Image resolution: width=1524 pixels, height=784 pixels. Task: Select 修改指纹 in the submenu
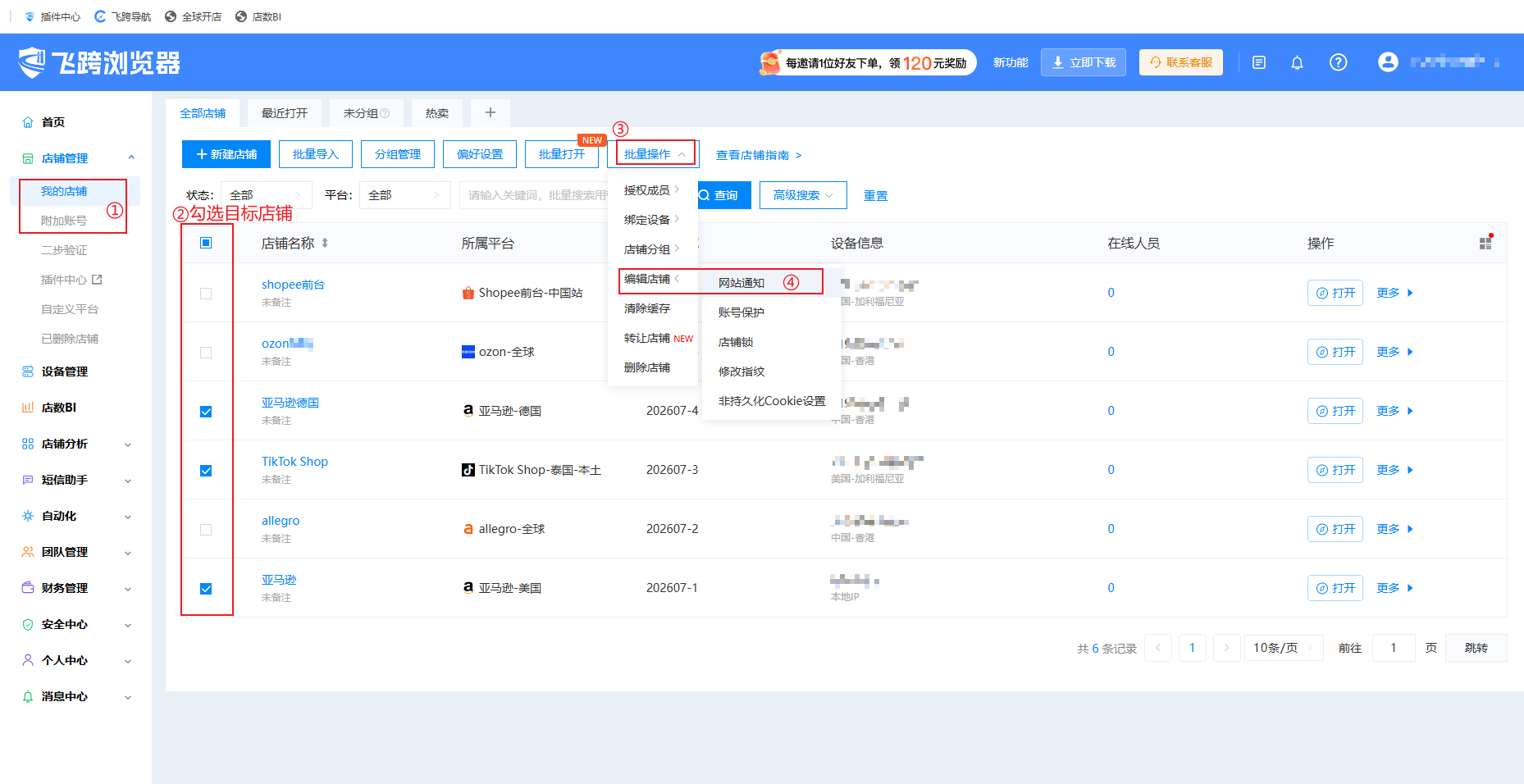click(x=741, y=371)
